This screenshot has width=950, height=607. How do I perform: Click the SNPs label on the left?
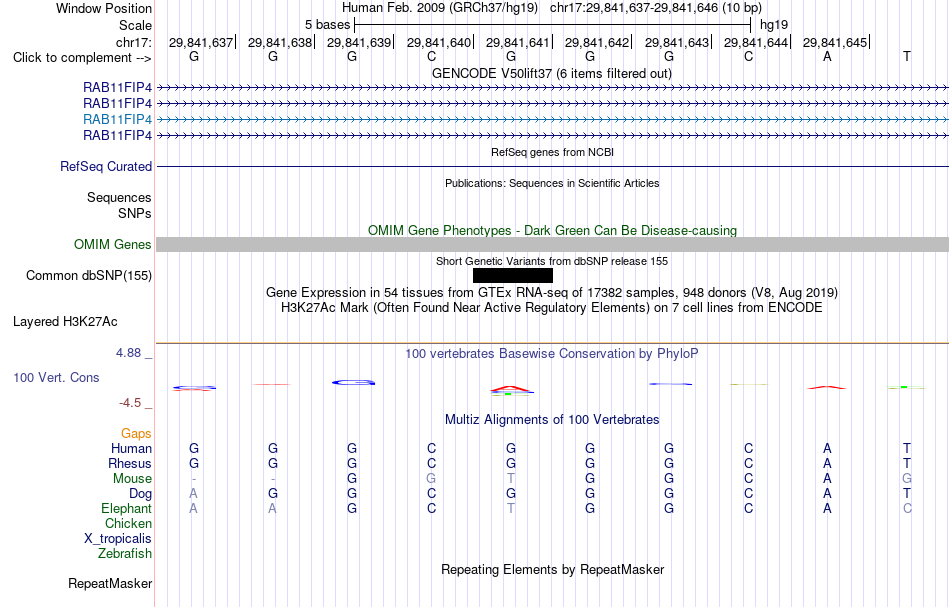tap(135, 213)
